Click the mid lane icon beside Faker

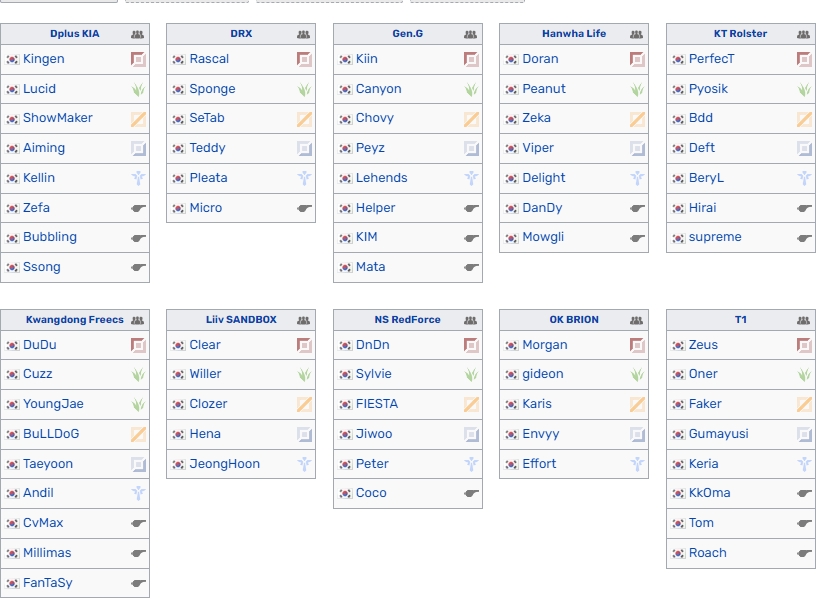click(804, 404)
